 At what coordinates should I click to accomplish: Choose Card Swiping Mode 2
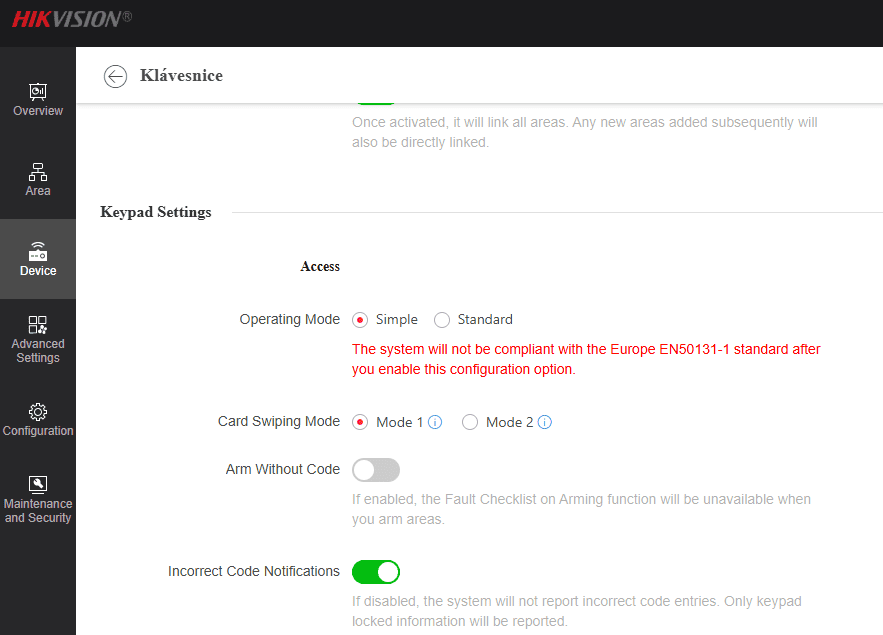(x=470, y=422)
